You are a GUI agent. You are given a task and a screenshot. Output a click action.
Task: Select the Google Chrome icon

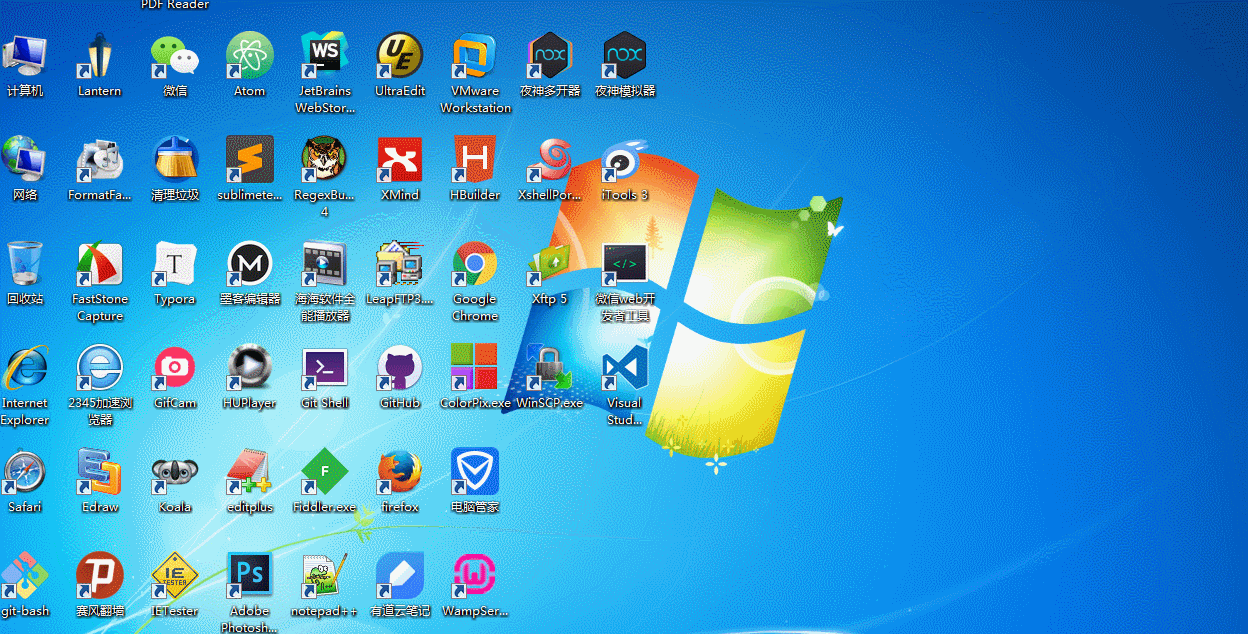475,264
